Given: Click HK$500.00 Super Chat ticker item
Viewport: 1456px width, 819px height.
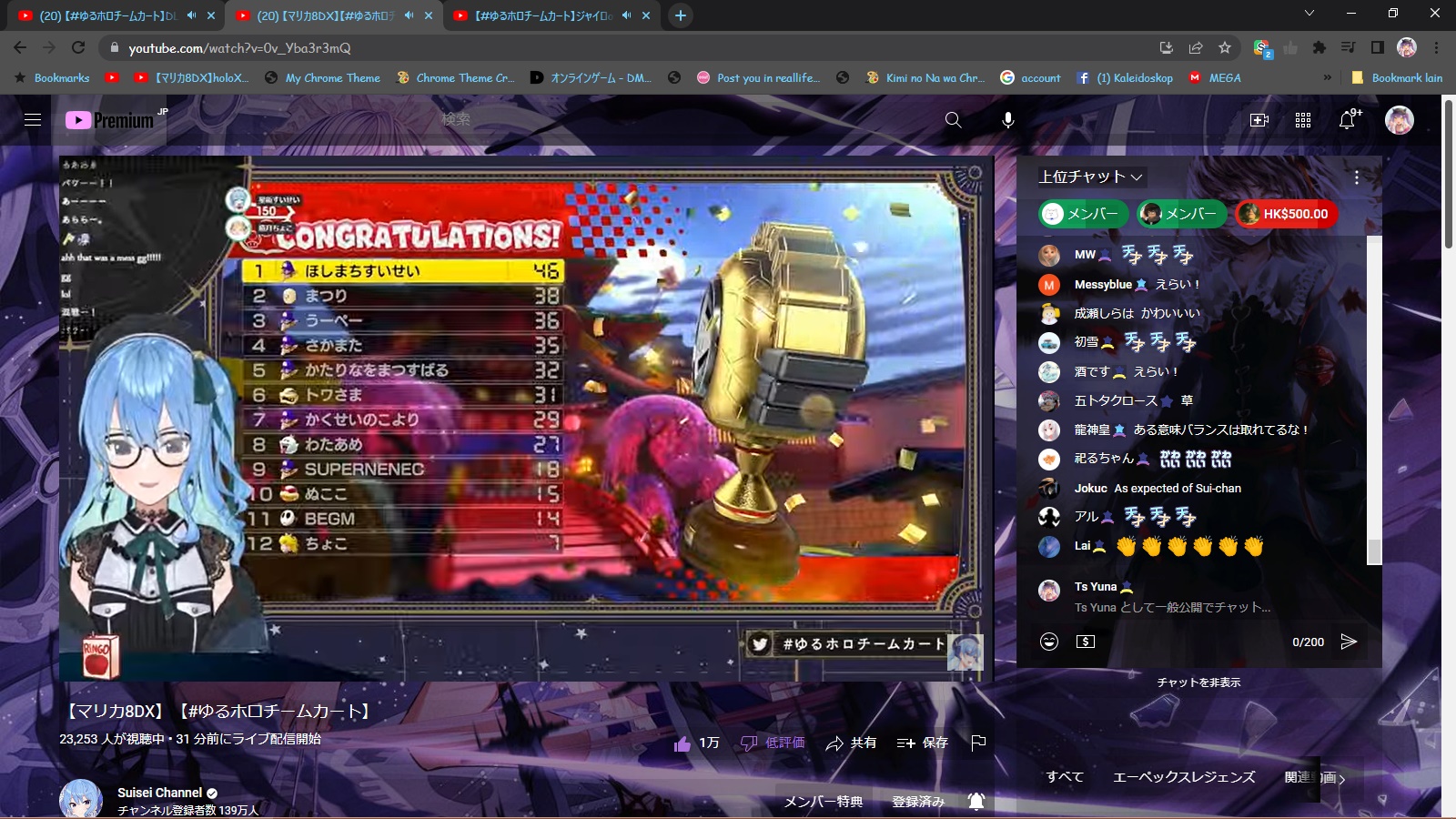Looking at the screenshot, I should click(x=1286, y=214).
